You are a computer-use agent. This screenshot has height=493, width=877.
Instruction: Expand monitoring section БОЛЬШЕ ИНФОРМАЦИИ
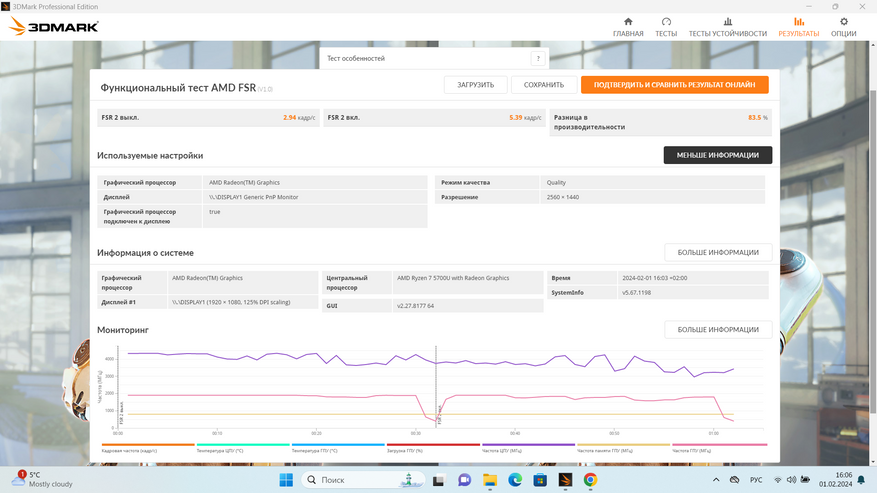point(717,330)
